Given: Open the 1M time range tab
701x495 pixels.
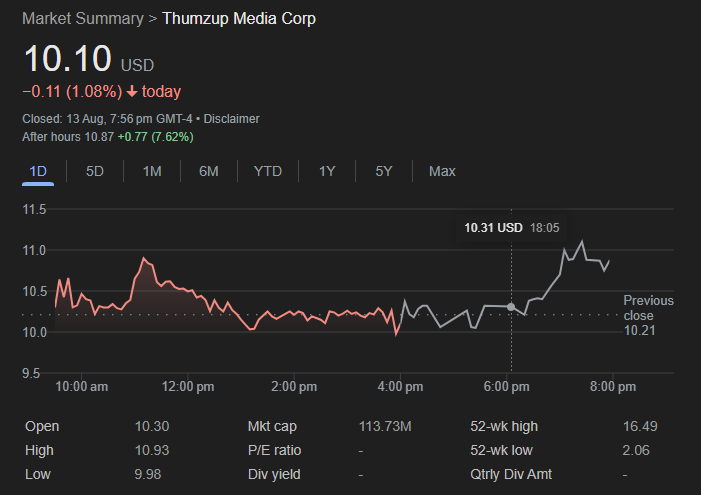Looking at the screenshot, I should [152, 171].
